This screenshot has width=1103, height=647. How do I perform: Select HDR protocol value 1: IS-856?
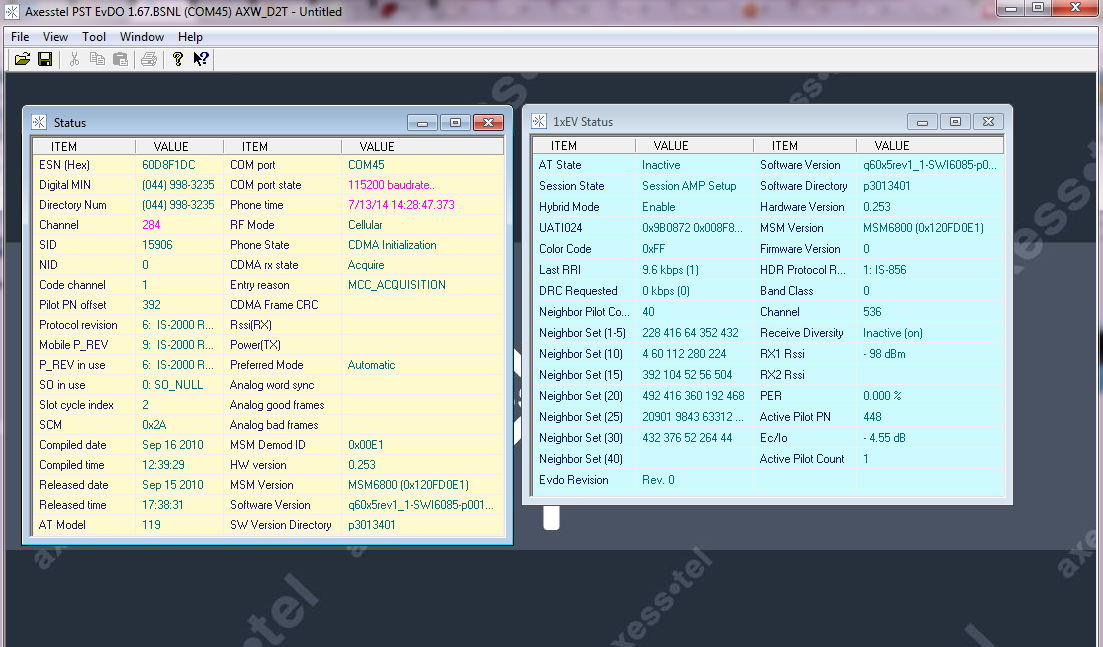pyautogui.click(x=885, y=270)
